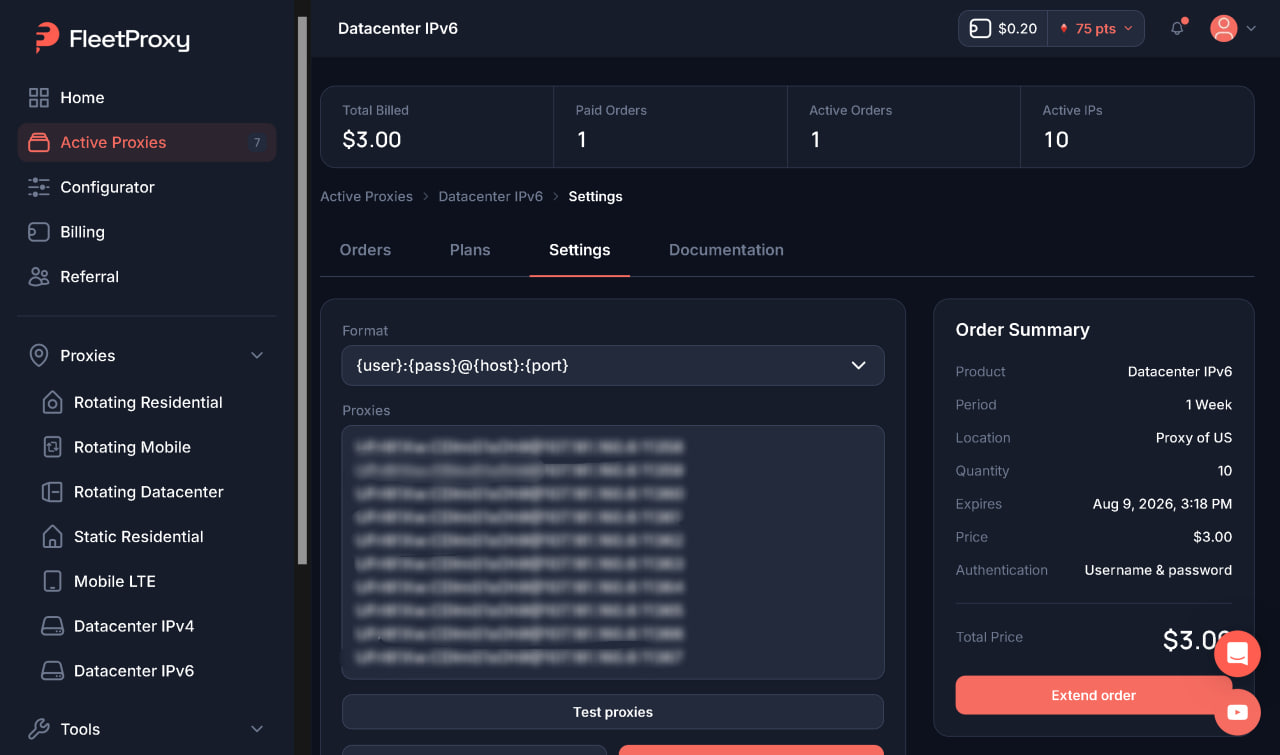The image size is (1280, 755).
Task: Click the Datacenter IPv6 page title
Action: (398, 29)
